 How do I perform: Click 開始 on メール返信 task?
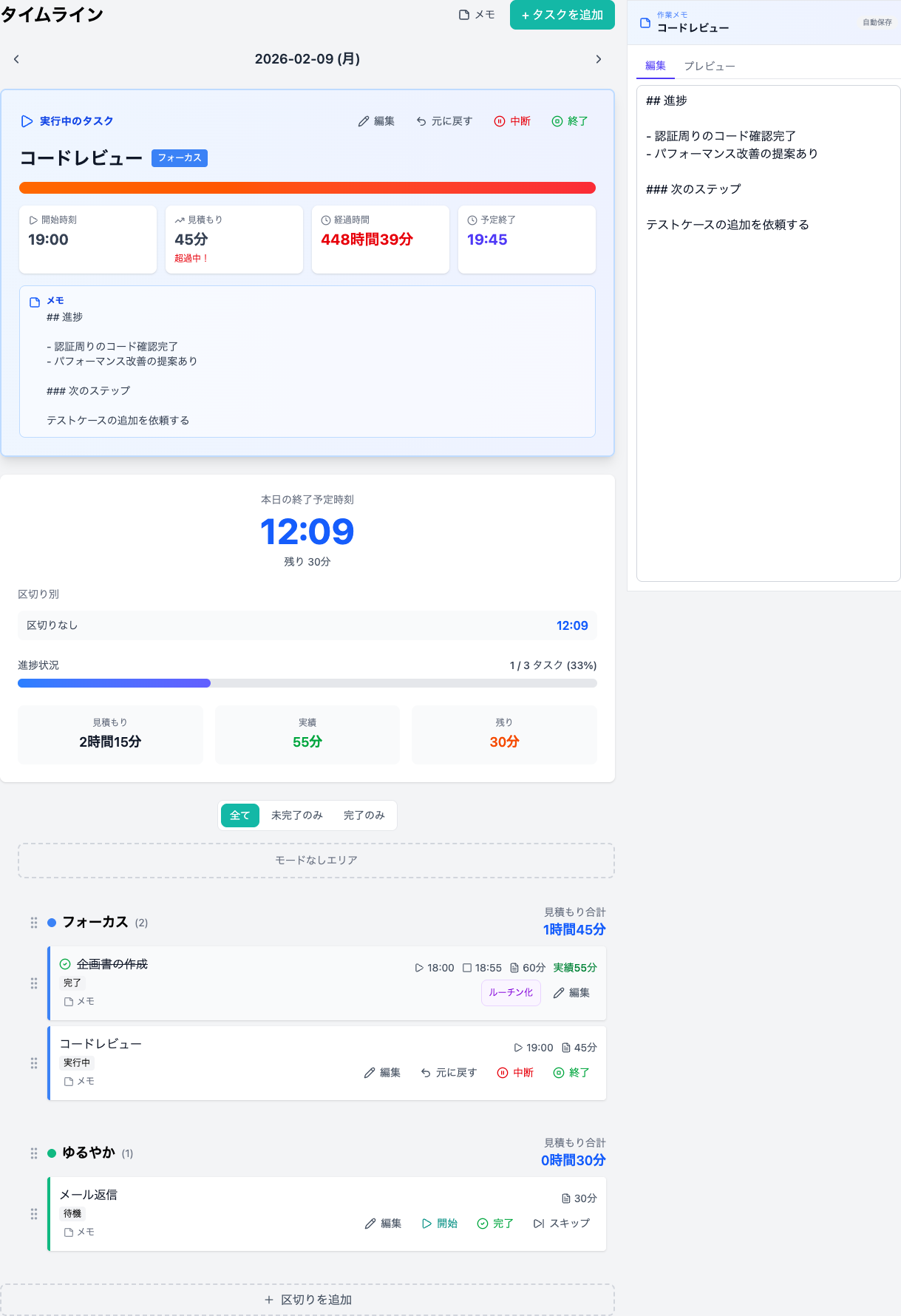tap(440, 1224)
